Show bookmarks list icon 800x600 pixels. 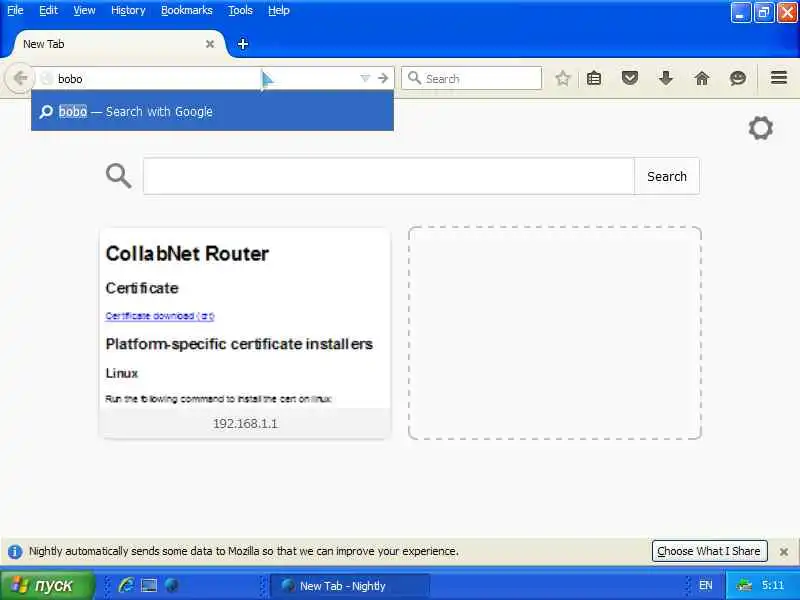[594, 78]
